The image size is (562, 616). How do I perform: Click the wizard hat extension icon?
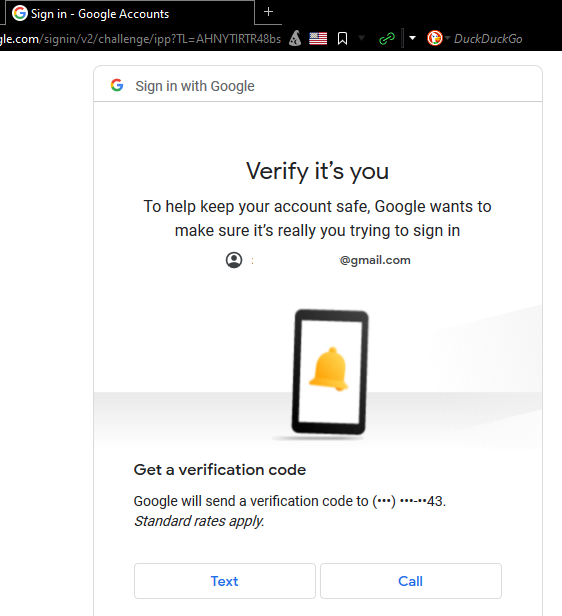point(295,38)
